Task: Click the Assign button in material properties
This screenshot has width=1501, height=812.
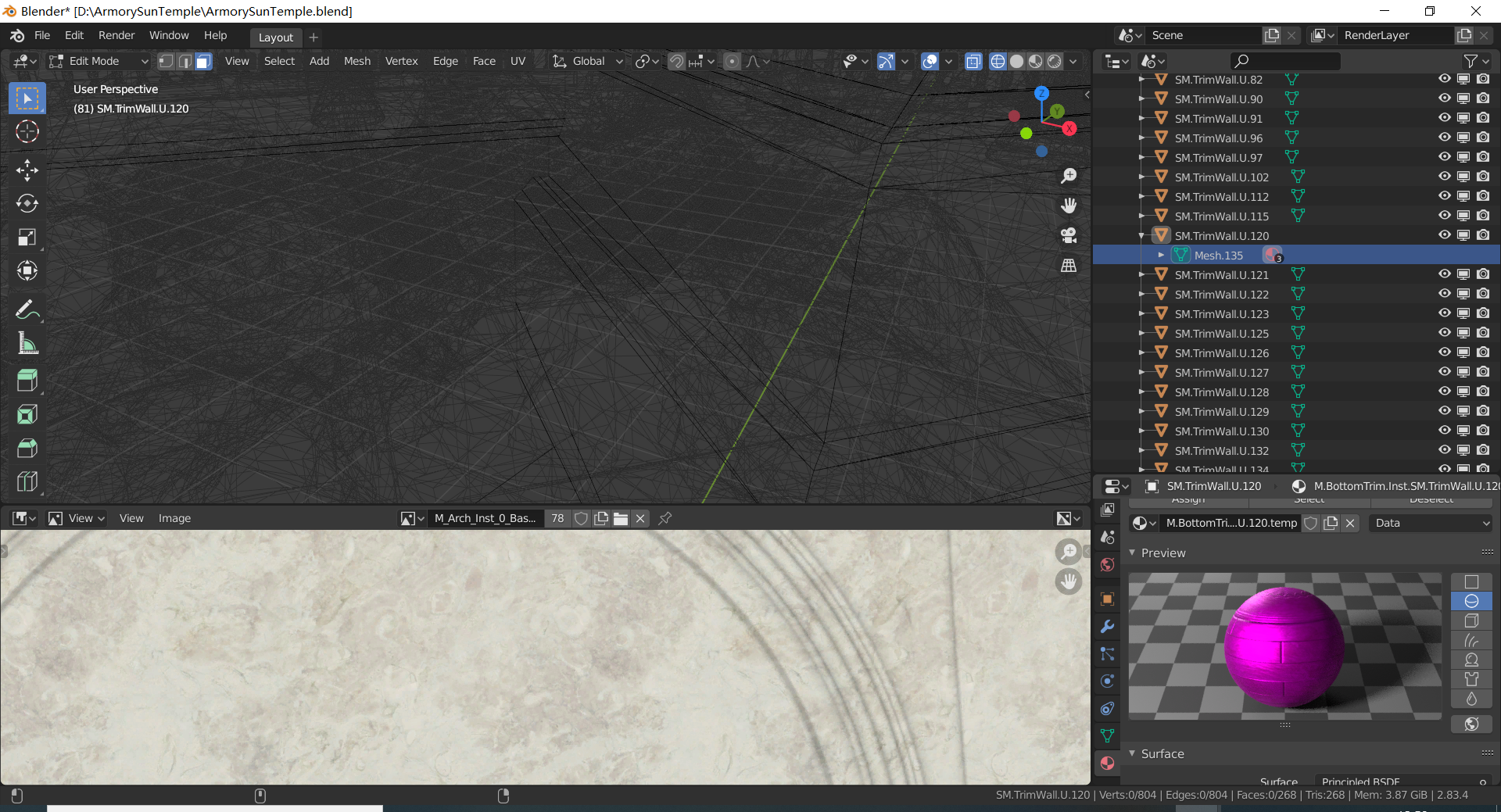Action: pyautogui.click(x=1188, y=499)
